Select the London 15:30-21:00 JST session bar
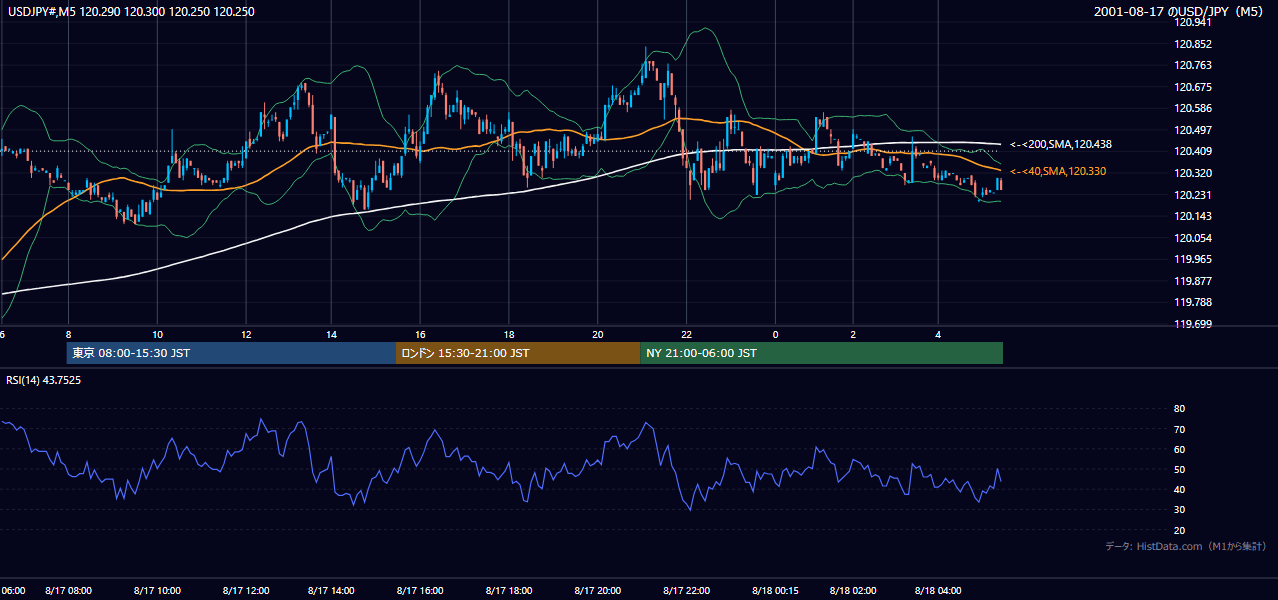Viewport: 1278px width, 600px height. point(518,353)
